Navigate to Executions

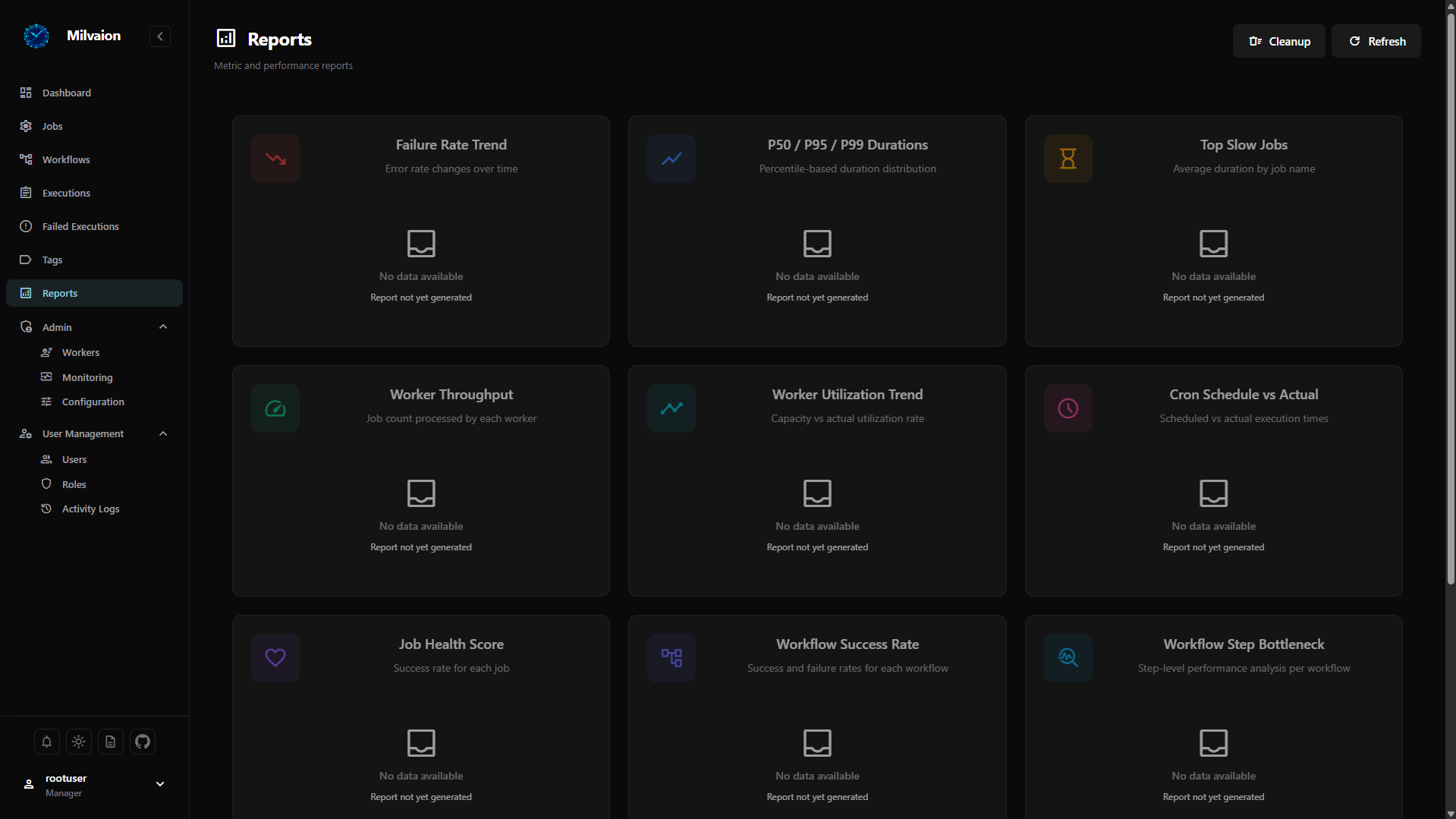(x=94, y=193)
